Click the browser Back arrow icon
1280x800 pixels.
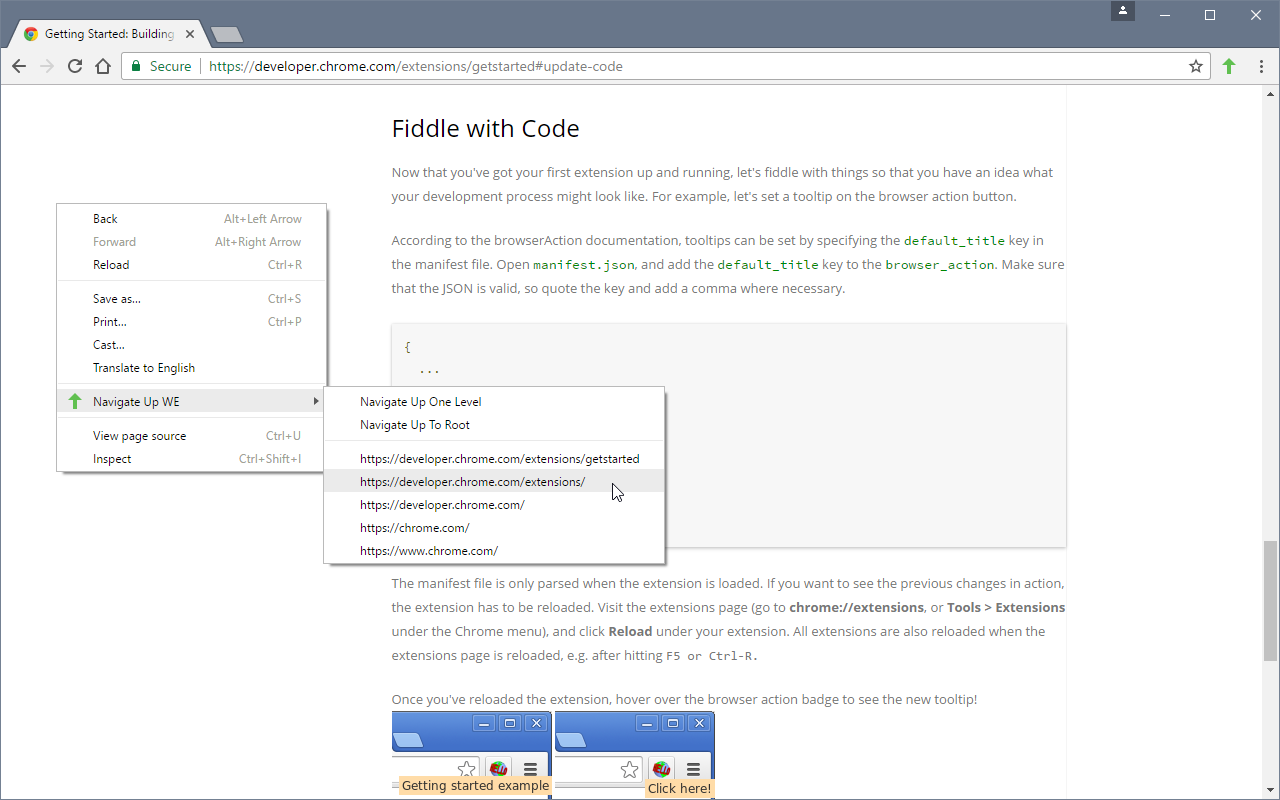point(19,66)
